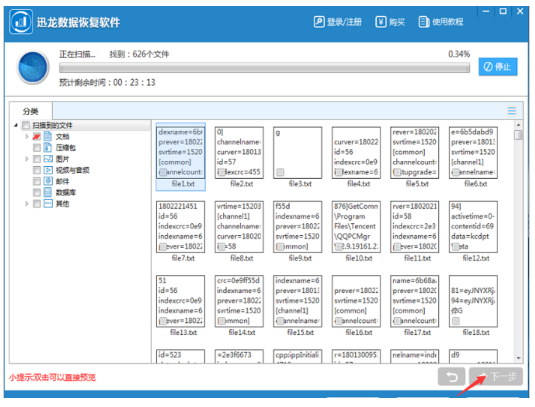
Task: Click the 邮件 mail category icon
Action: point(48,181)
